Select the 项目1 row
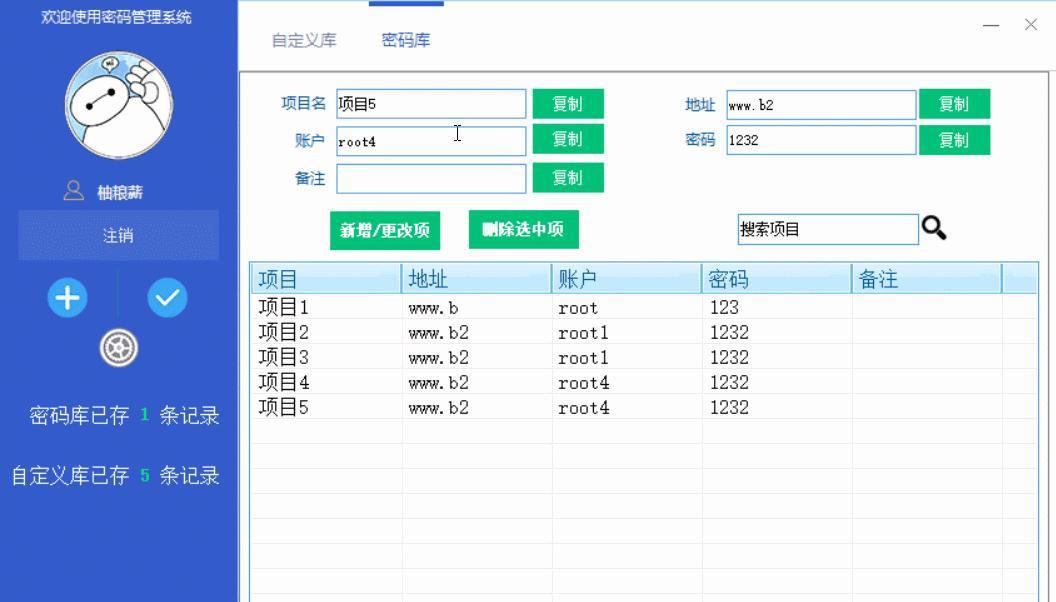1056x602 pixels. (644, 307)
